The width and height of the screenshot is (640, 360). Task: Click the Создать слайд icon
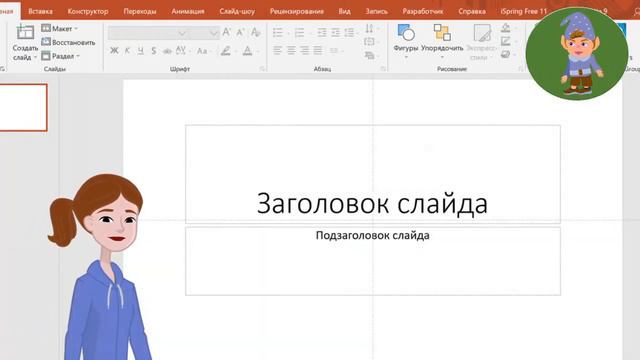tap(25, 32)
